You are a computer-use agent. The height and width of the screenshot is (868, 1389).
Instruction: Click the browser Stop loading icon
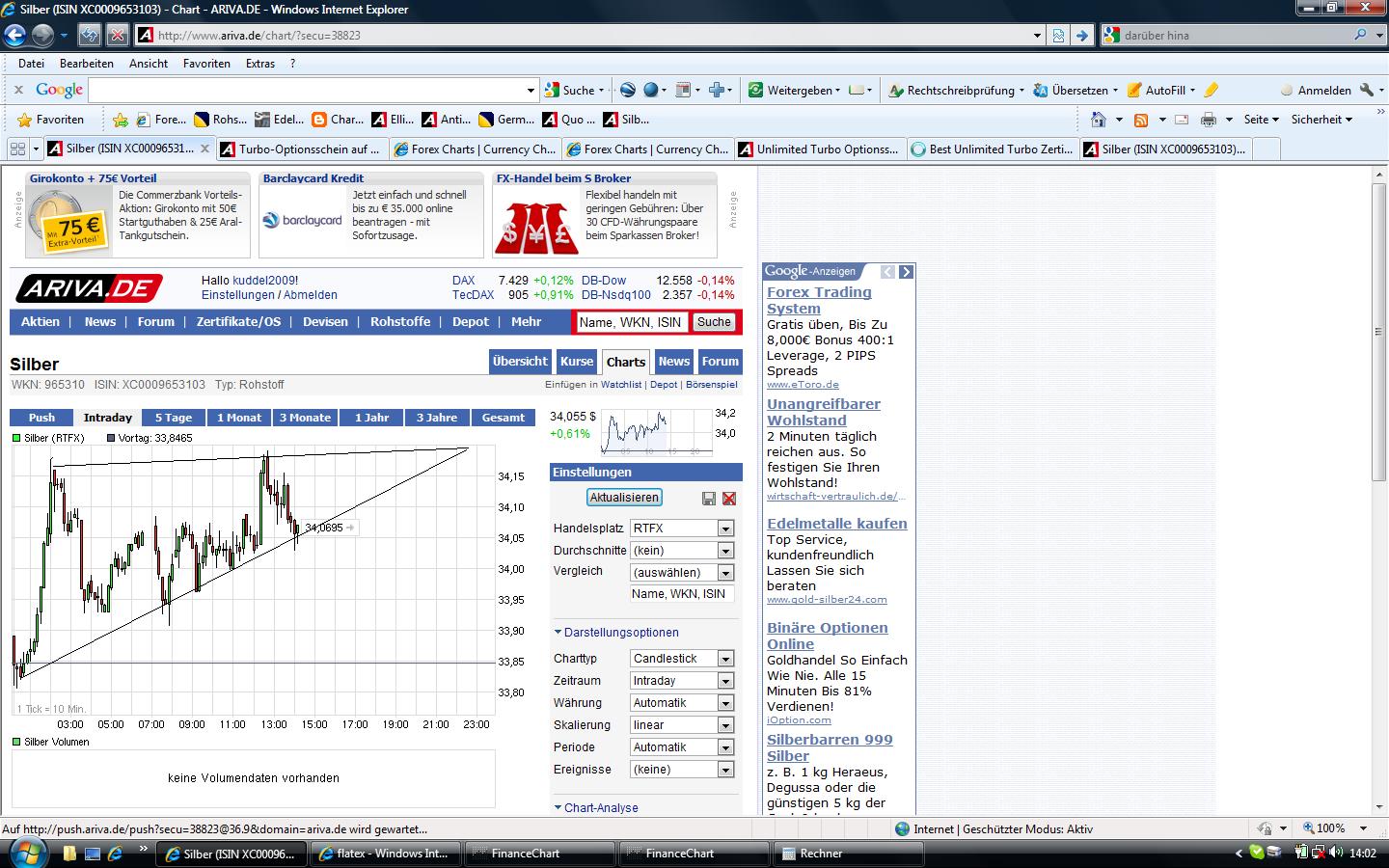coord(117,36)
